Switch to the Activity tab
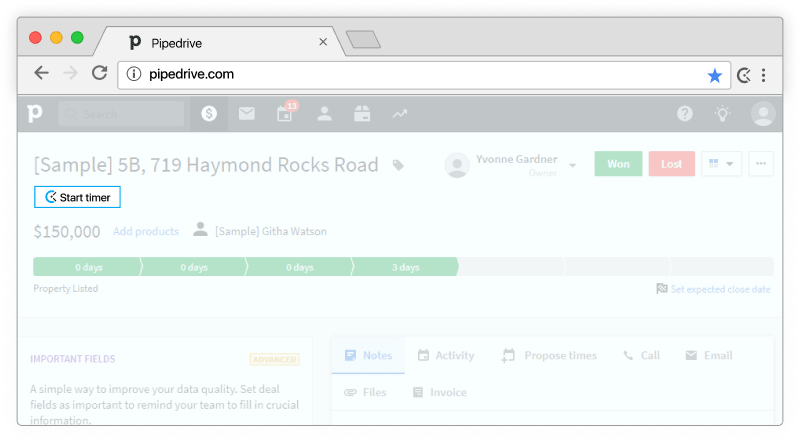Viewport: 800px width, 443px height. [x=446, y=355]
